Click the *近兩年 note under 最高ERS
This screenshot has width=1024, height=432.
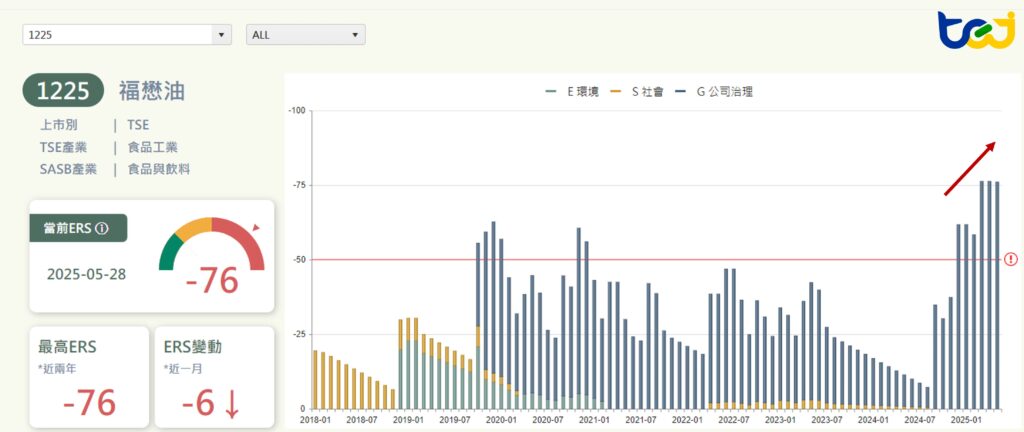click(x=57, y=369)
